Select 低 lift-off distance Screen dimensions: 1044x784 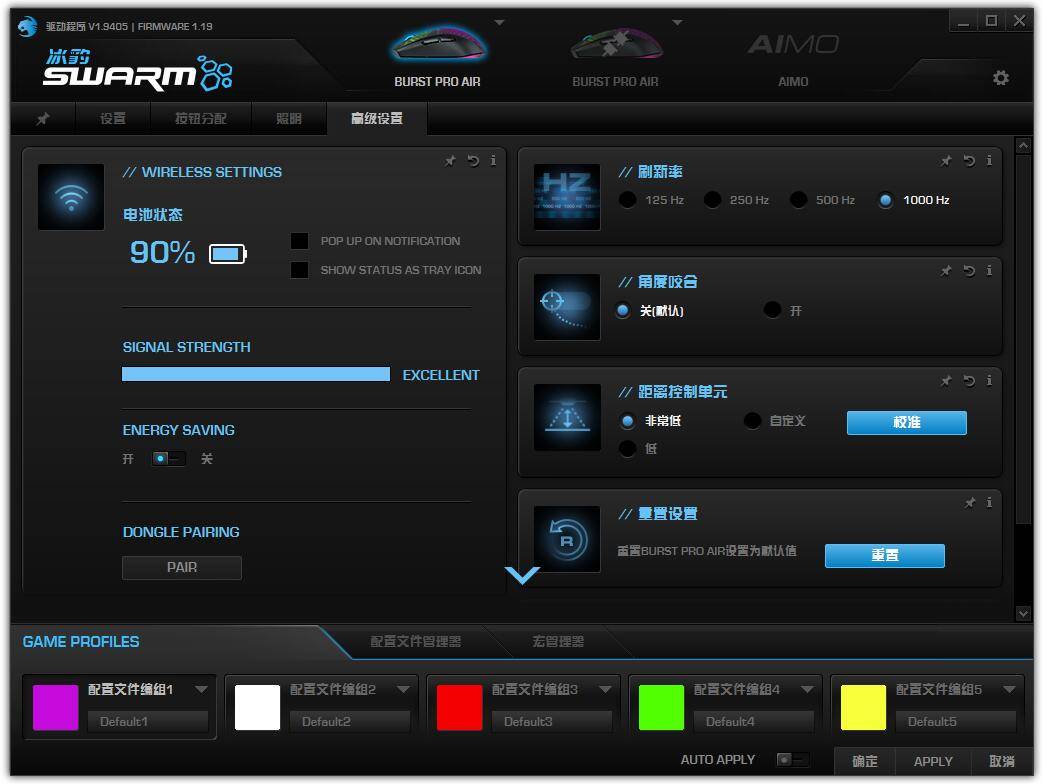click(x=627, y=449)
